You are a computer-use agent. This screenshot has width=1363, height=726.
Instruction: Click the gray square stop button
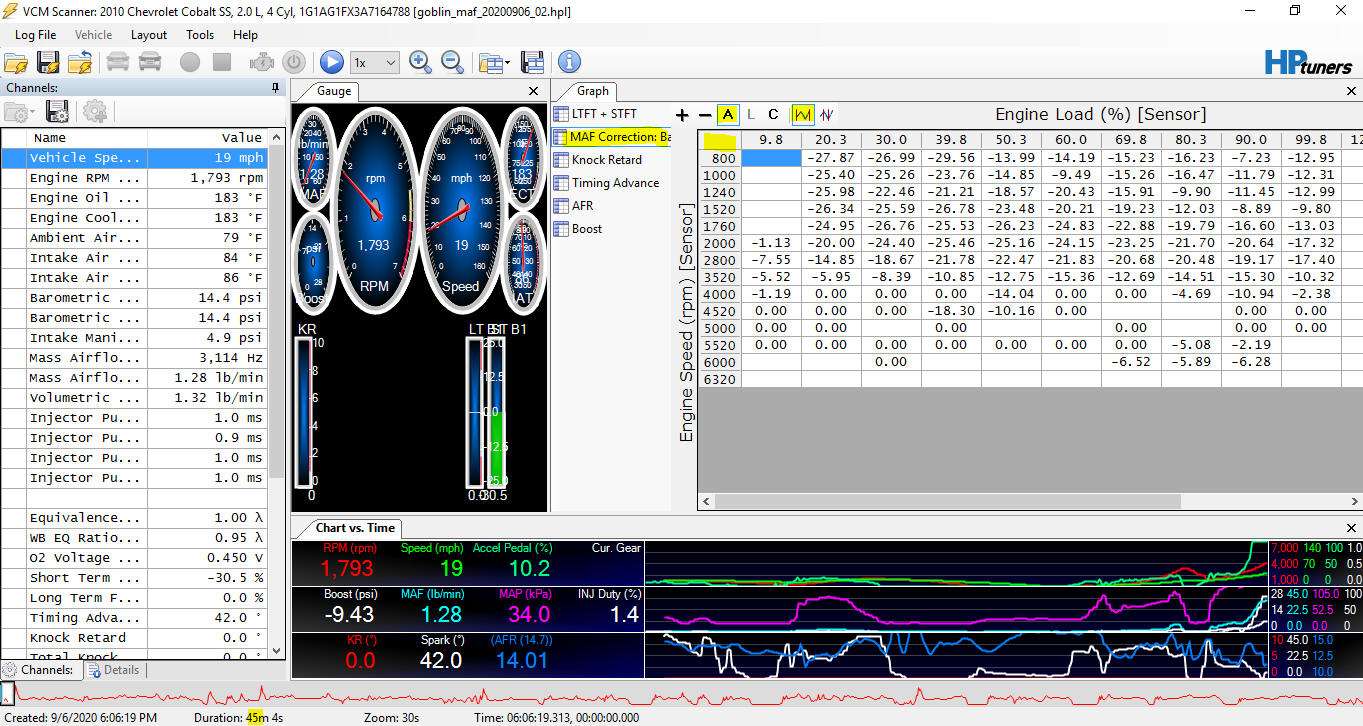click(222, 62)
